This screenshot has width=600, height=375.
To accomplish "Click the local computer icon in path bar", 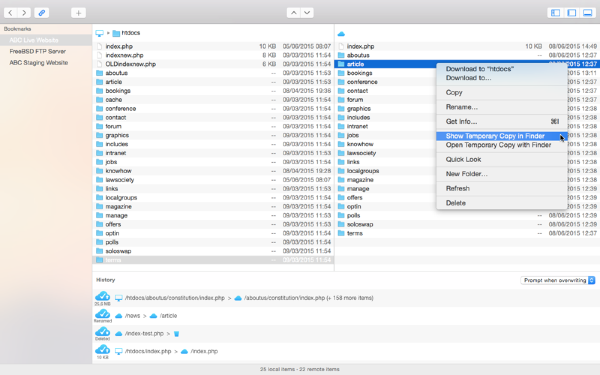I will [99, 33].
